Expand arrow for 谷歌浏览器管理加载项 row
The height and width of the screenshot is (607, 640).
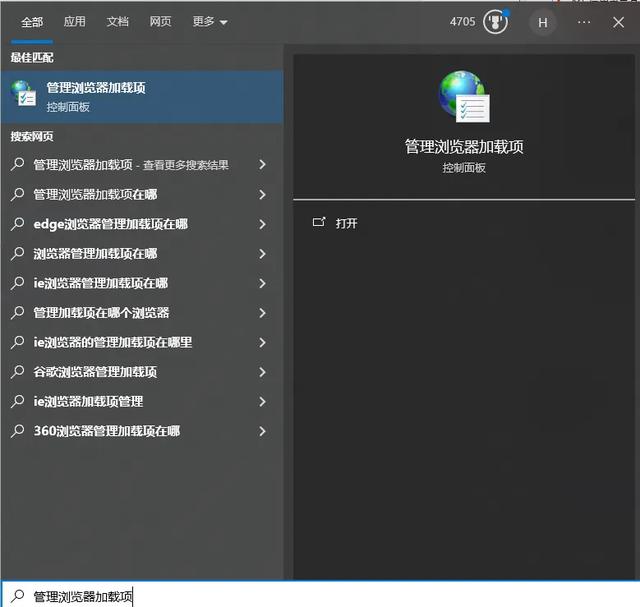(x=262, y=372)
